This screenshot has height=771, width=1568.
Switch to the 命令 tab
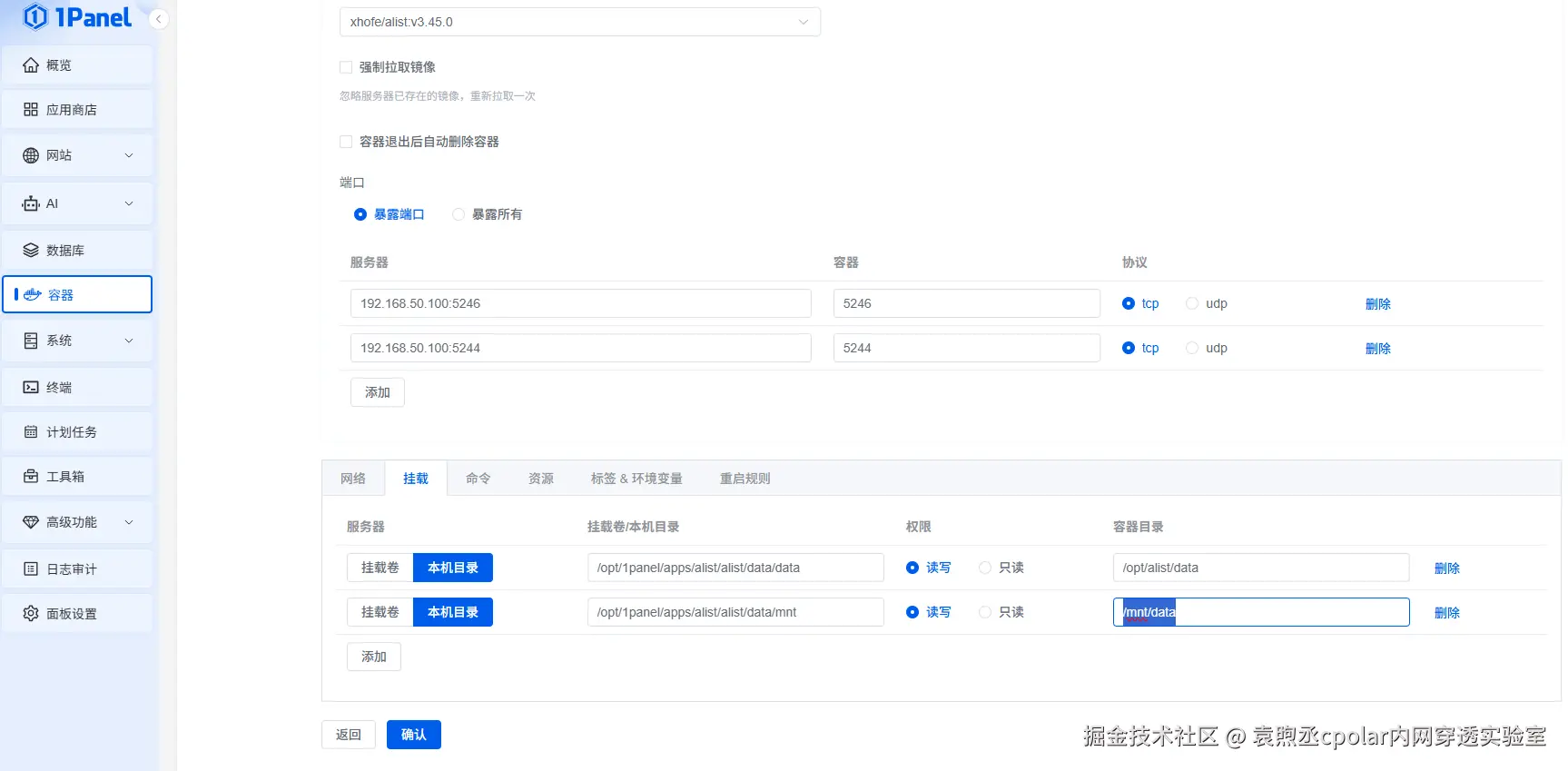[478, 479]
